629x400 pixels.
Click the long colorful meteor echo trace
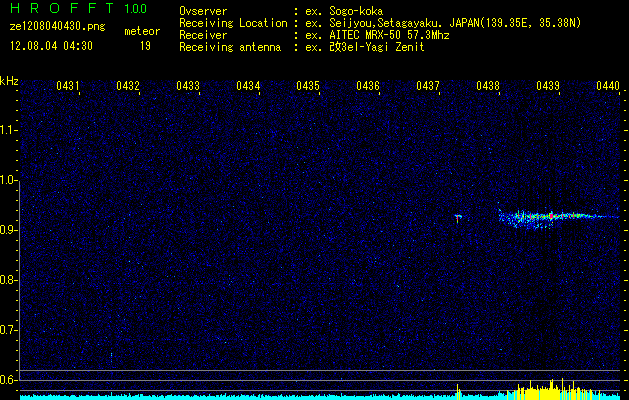coord(550,216)
